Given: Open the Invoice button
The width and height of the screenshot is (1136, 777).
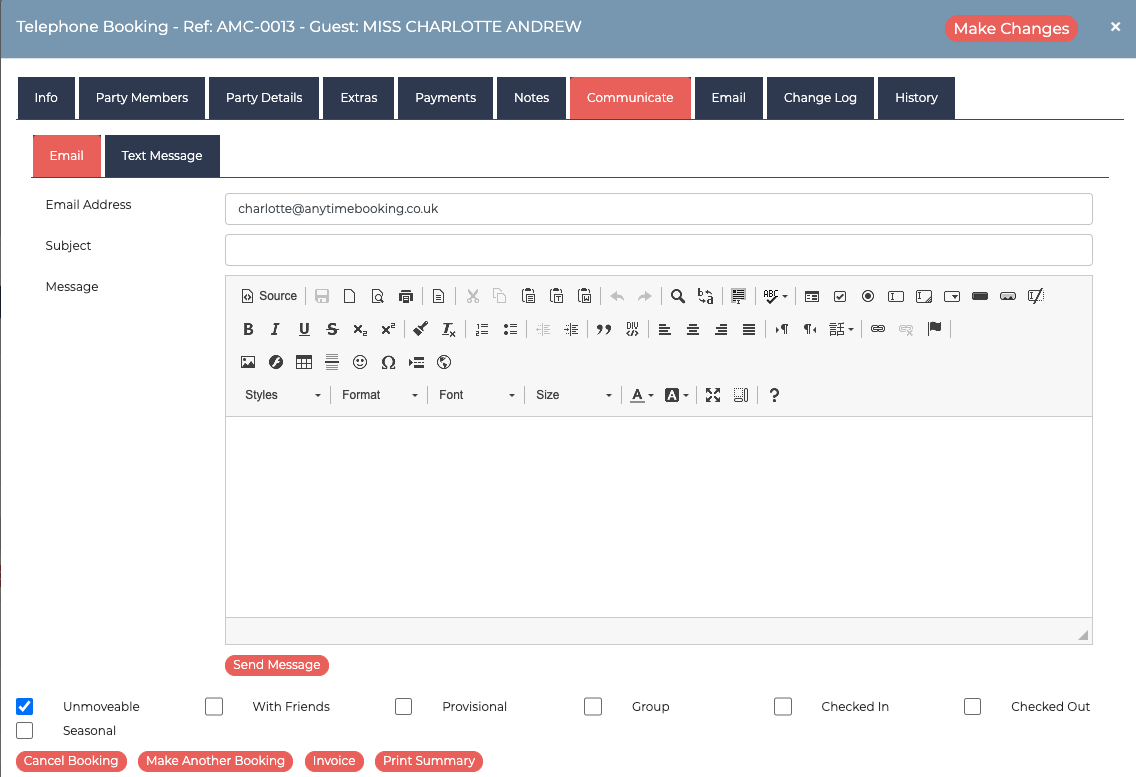Looking at the screenshot, I should [334, 761].
